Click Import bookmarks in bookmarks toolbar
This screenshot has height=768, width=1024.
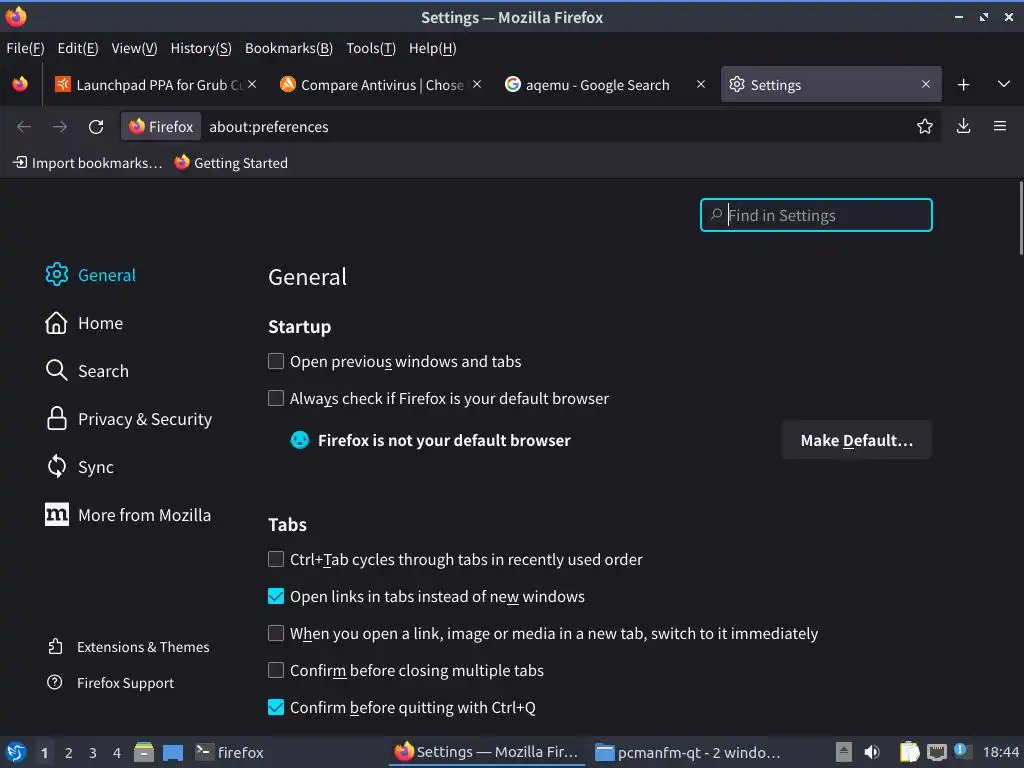point(88,163)
